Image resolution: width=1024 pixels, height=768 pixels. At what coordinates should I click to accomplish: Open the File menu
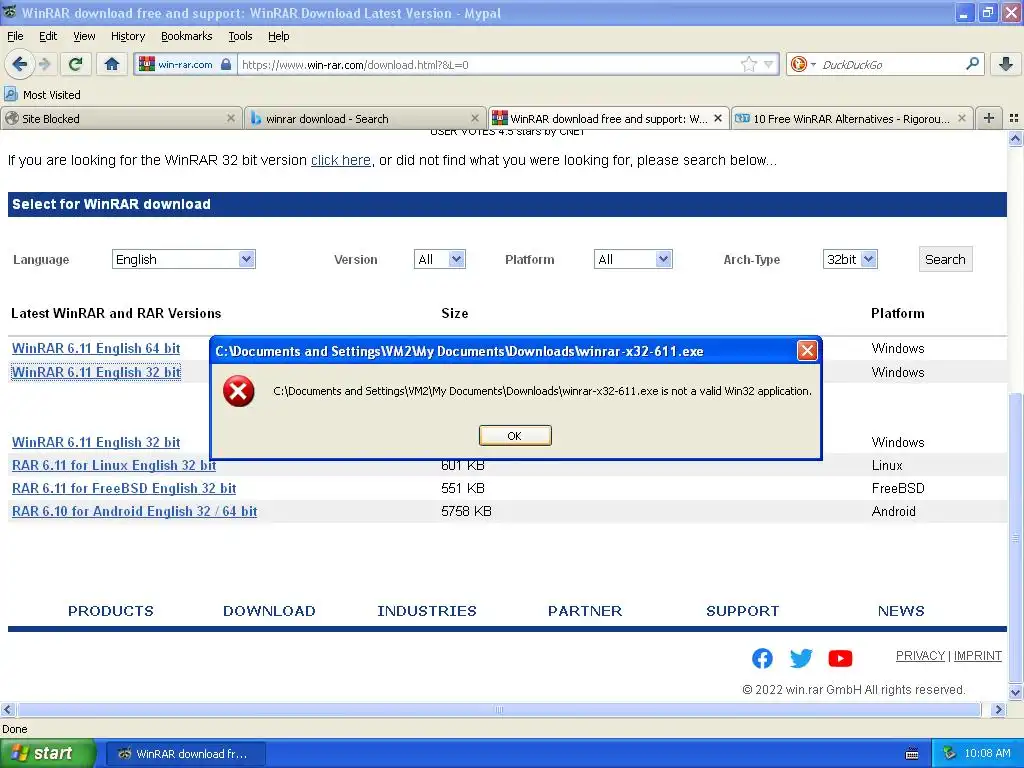coord(15,36)
